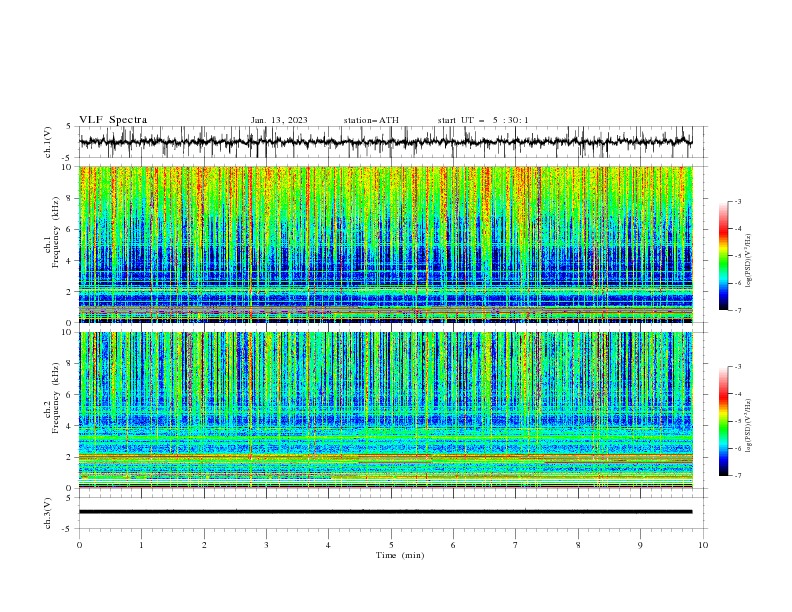This screenshot has width=792, height=612.
Task: Click the ch.2 frequency tick label "4"
Action: coord(70,426)
